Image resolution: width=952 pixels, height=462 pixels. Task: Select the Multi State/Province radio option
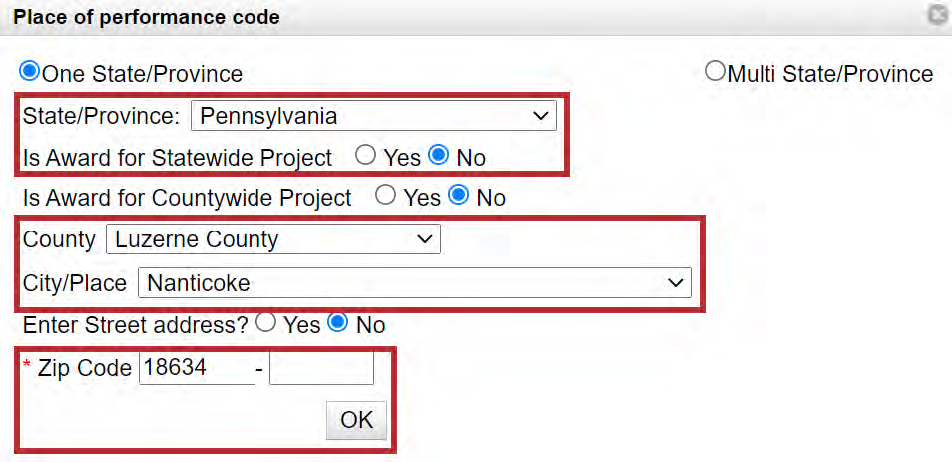coord(715,72)
